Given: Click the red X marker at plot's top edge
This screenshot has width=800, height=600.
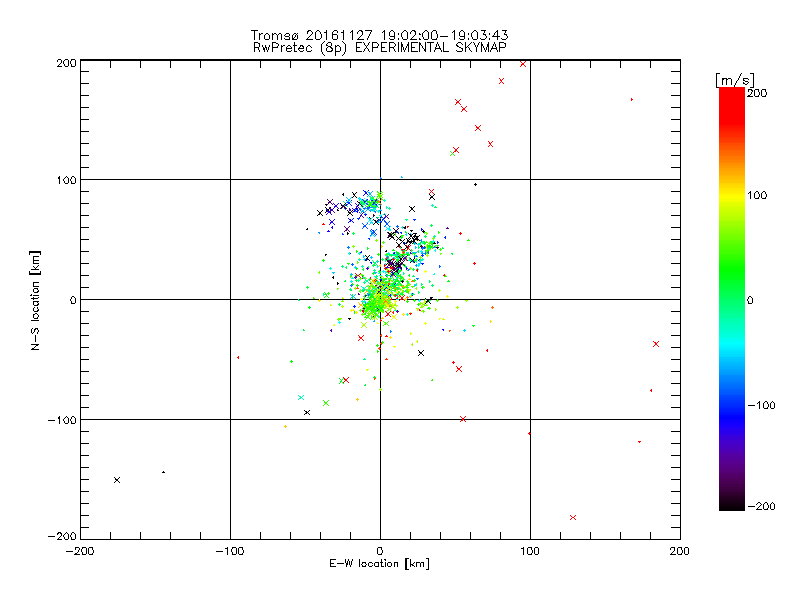Looking at the screenshot, I should (x=522, y=64).
